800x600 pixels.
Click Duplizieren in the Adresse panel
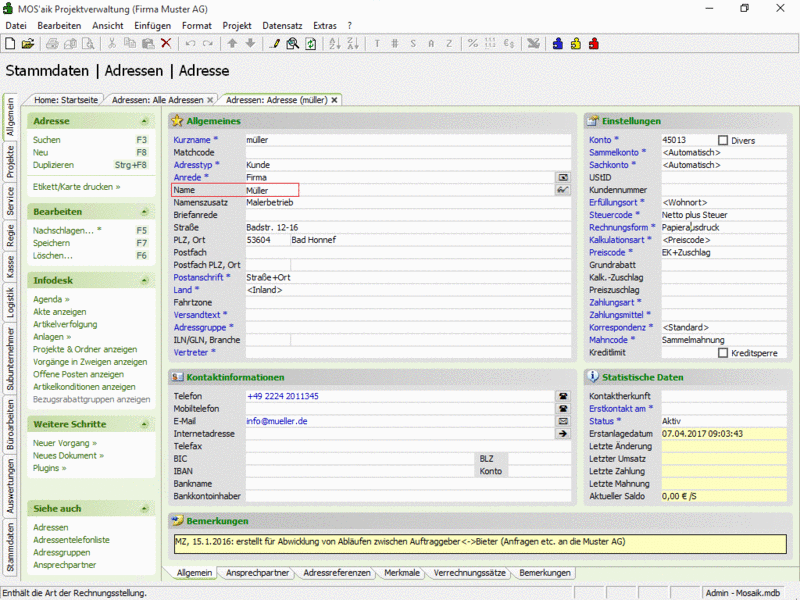(x=54, y=165)
